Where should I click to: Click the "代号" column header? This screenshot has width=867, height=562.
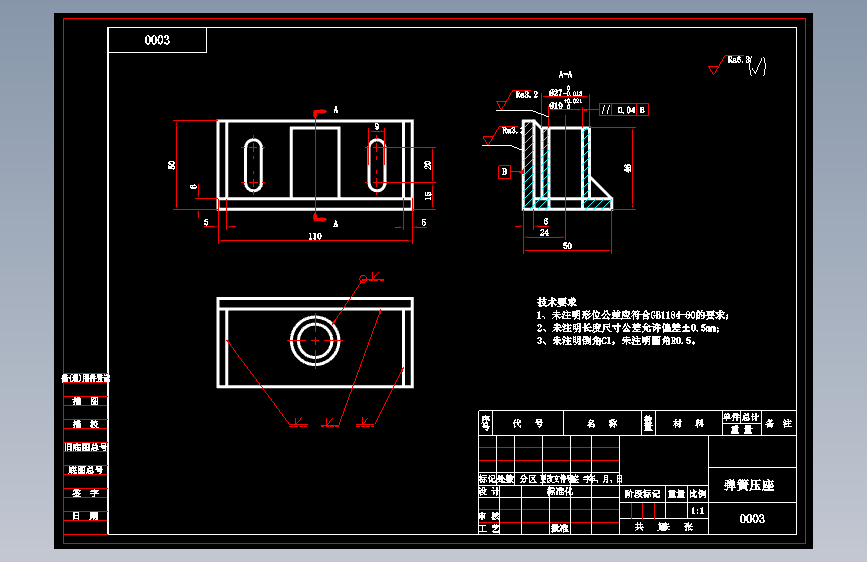(x=527, y=423)
